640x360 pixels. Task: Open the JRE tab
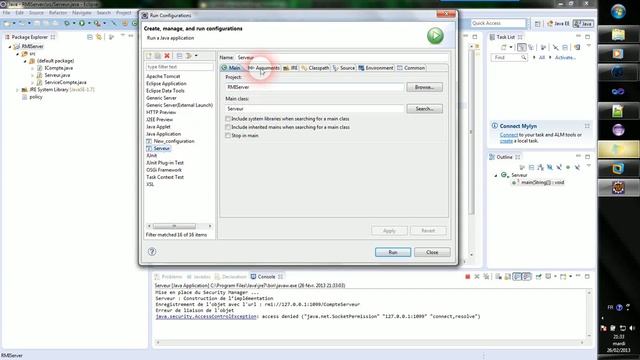291,68
